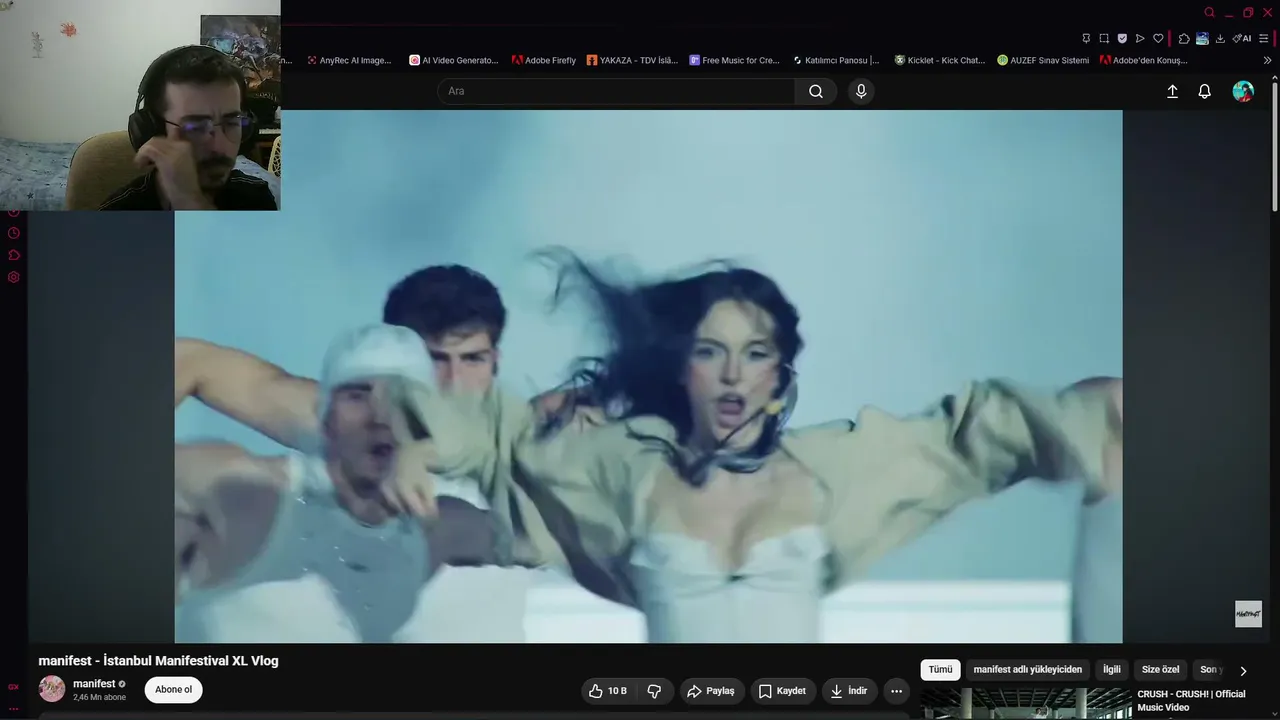Open CRUSH - CRUSH! Official Music Video thumbnail
This screenshot has height=720, width=1280.
click(1025, 704)
